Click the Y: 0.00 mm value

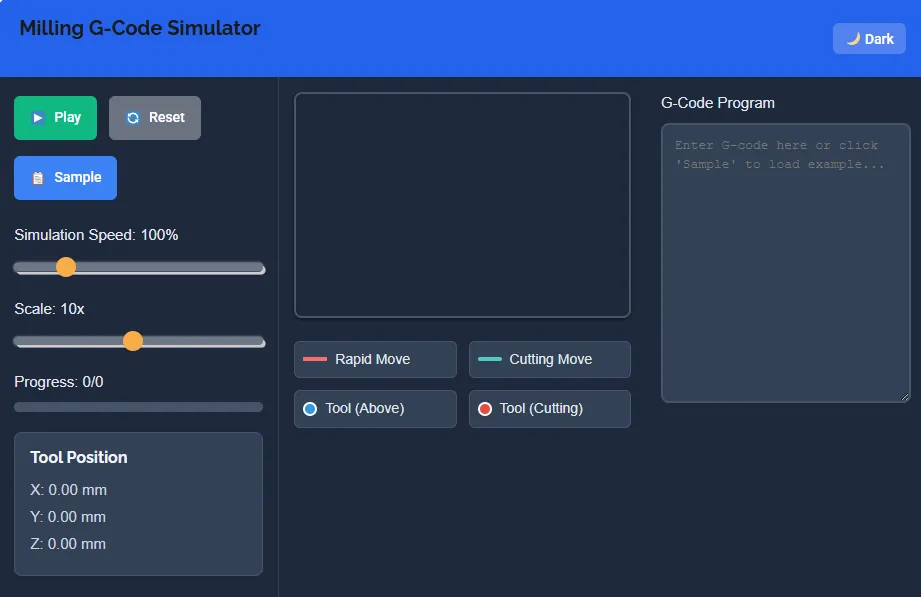[68, 517]
